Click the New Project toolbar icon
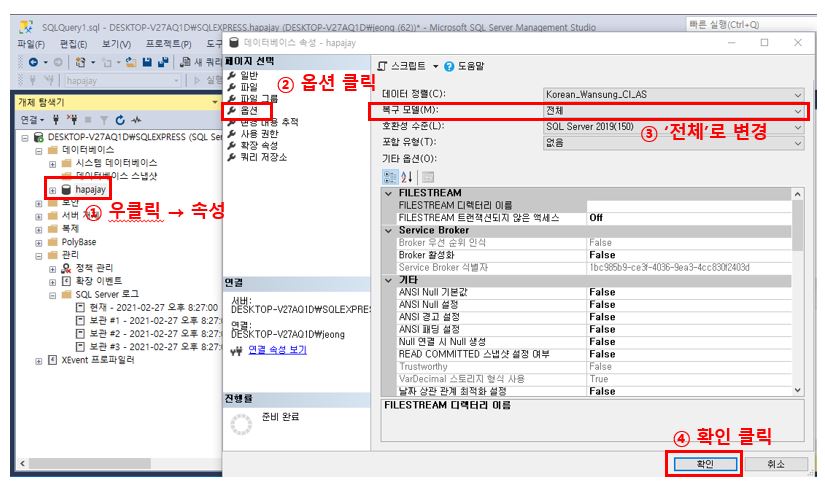This screenshot has height=482, width=825. [x=80, y=62]
